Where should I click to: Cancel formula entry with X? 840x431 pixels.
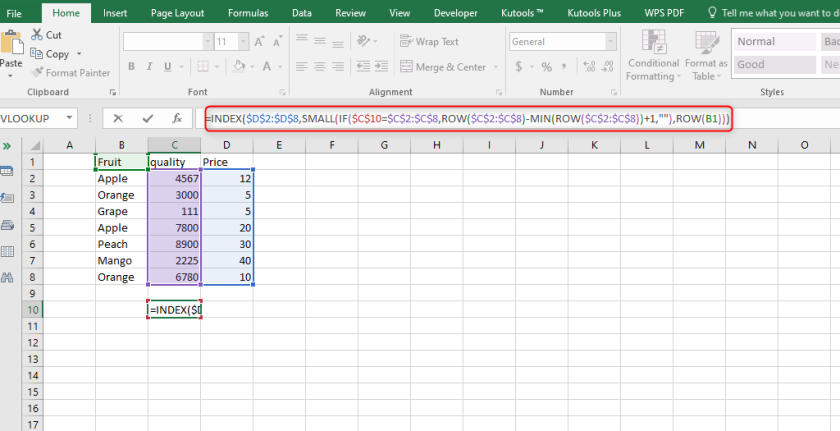pos(118,118)
